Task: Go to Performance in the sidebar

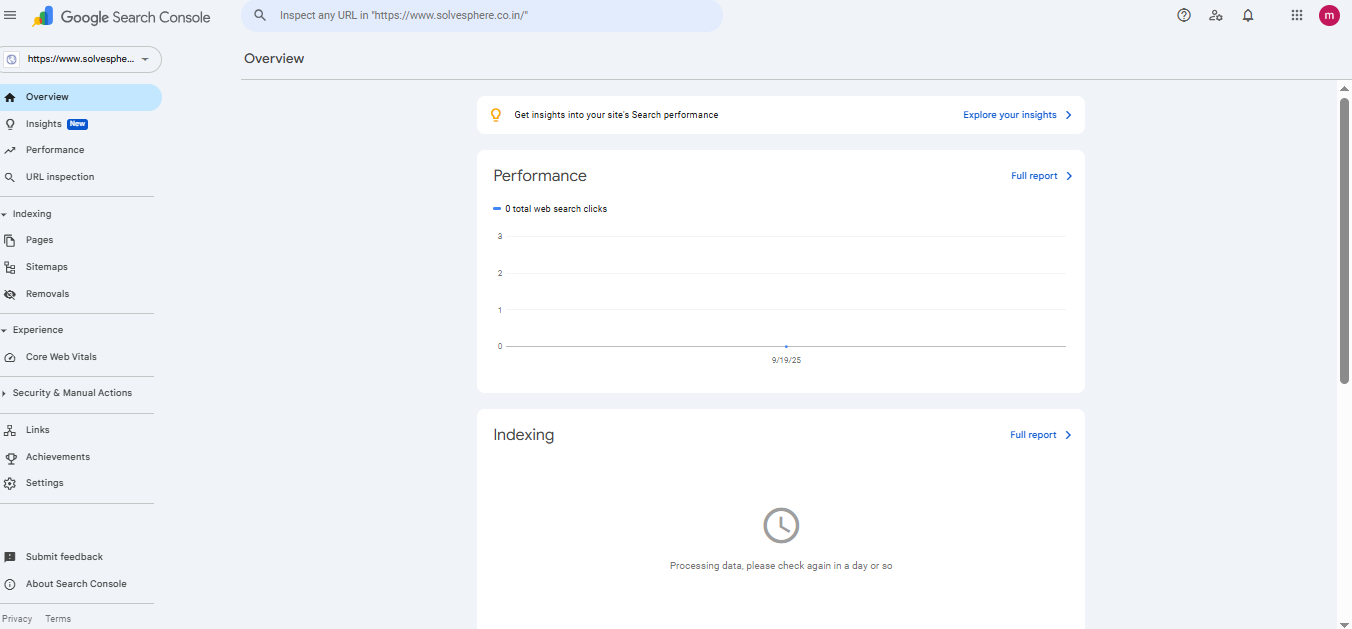Action: pyautogui.click(x=55, y=150)
